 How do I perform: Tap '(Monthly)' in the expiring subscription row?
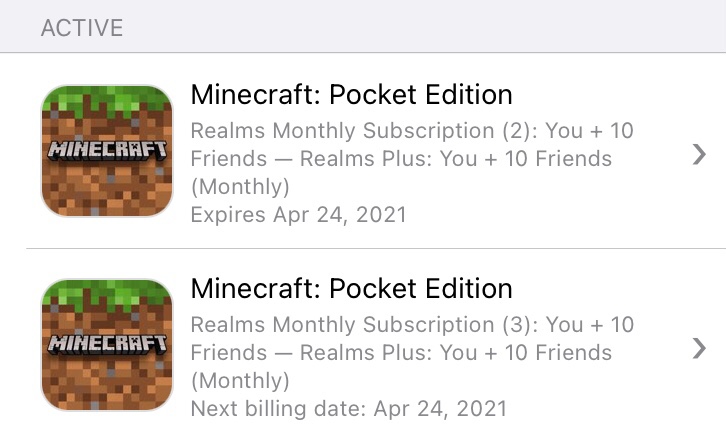[240, 187]
